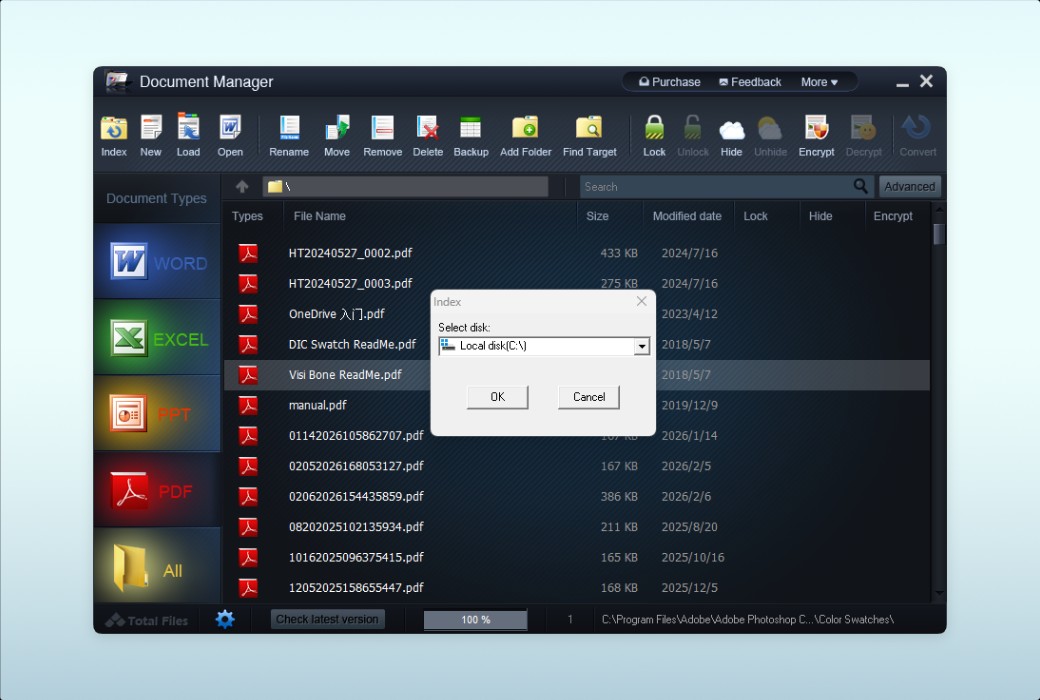Click the Index toolbar icon
Image resolution: width=1040 pixels, height=700 pixels.
pos(114,129)
